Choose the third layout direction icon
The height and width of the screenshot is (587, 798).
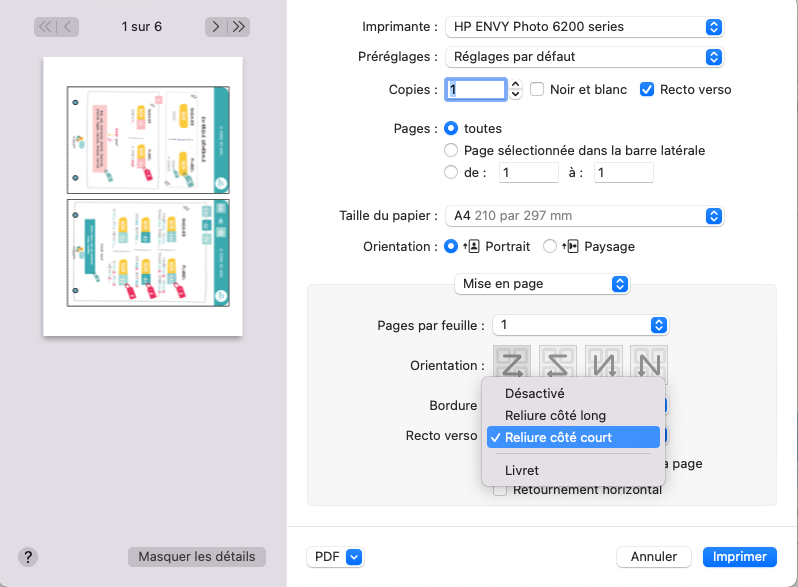604,363
